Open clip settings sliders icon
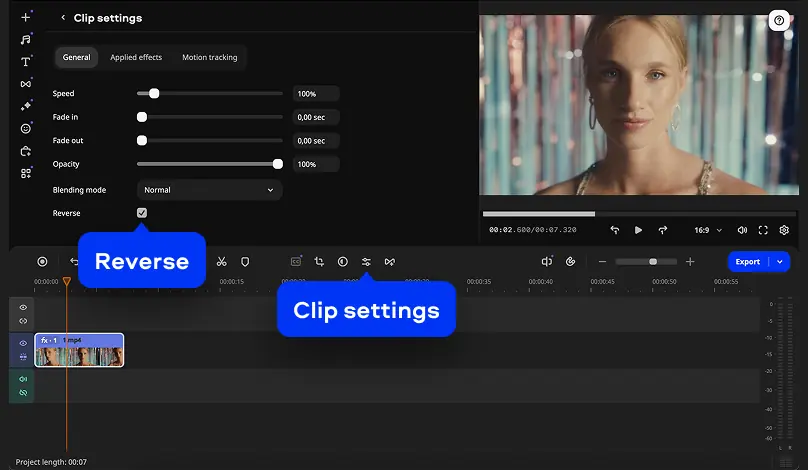 pyautogui.click(x=366, y=262)
